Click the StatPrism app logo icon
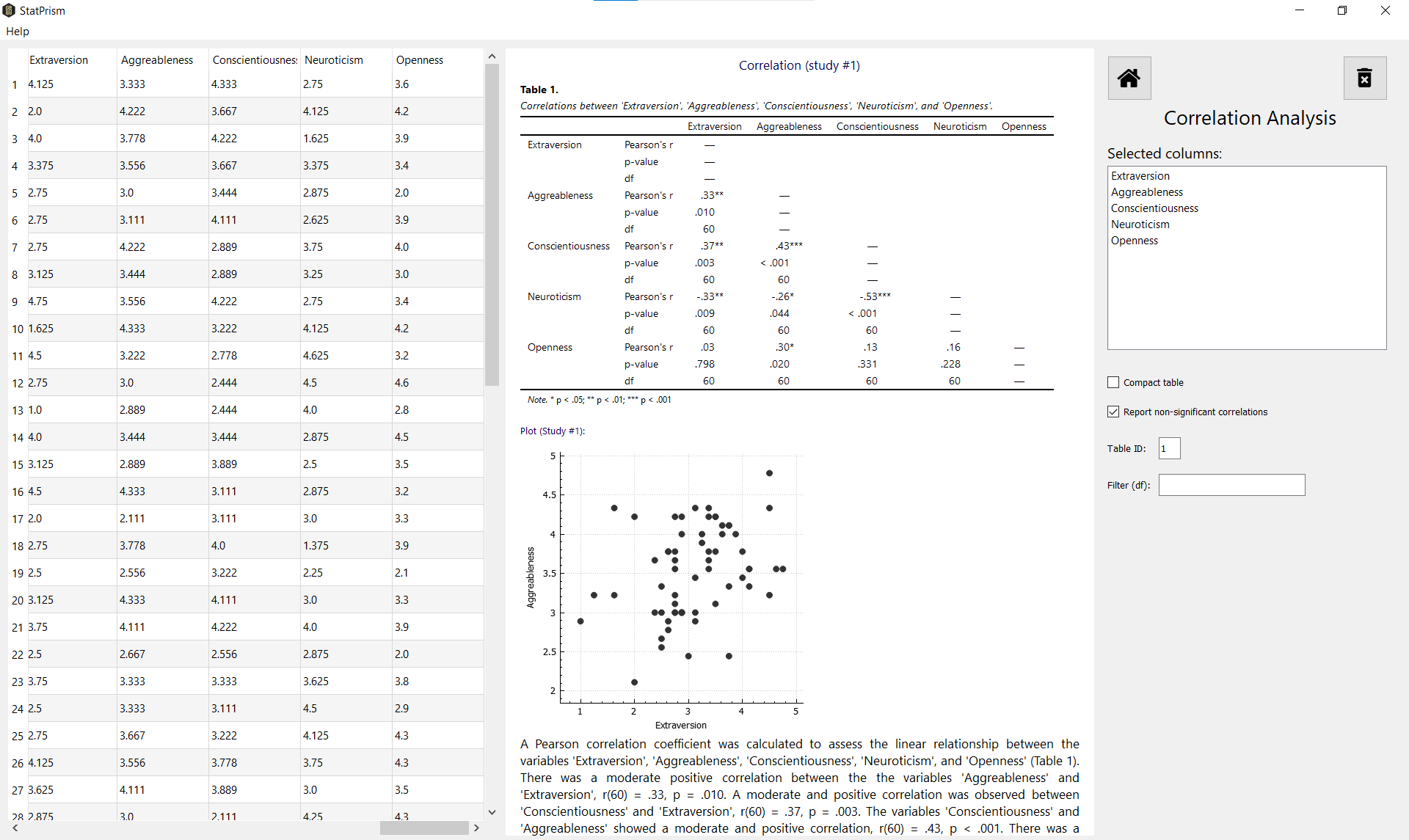Image resolution: width=1409 pixels, height=840 pixels. pyautogui.click(x=9, y=10)
